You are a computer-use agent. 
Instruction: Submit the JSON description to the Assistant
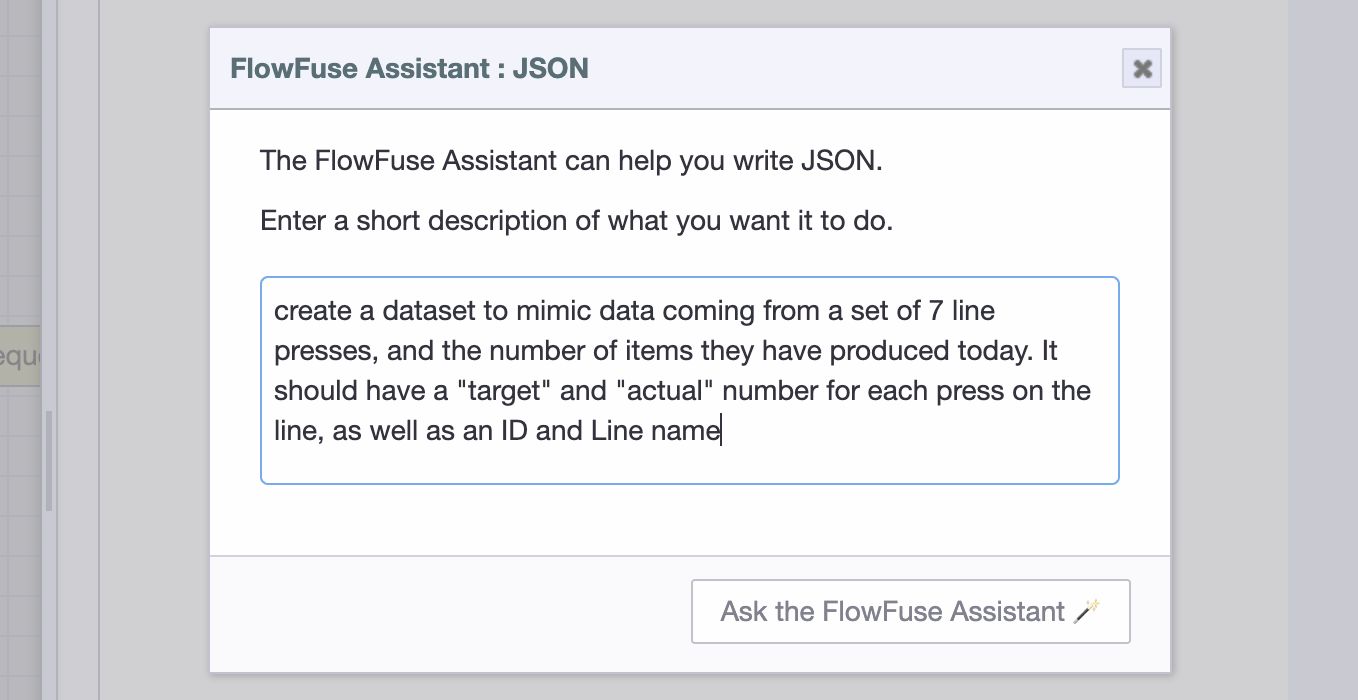pyautogui.click(x=910, y=610)
